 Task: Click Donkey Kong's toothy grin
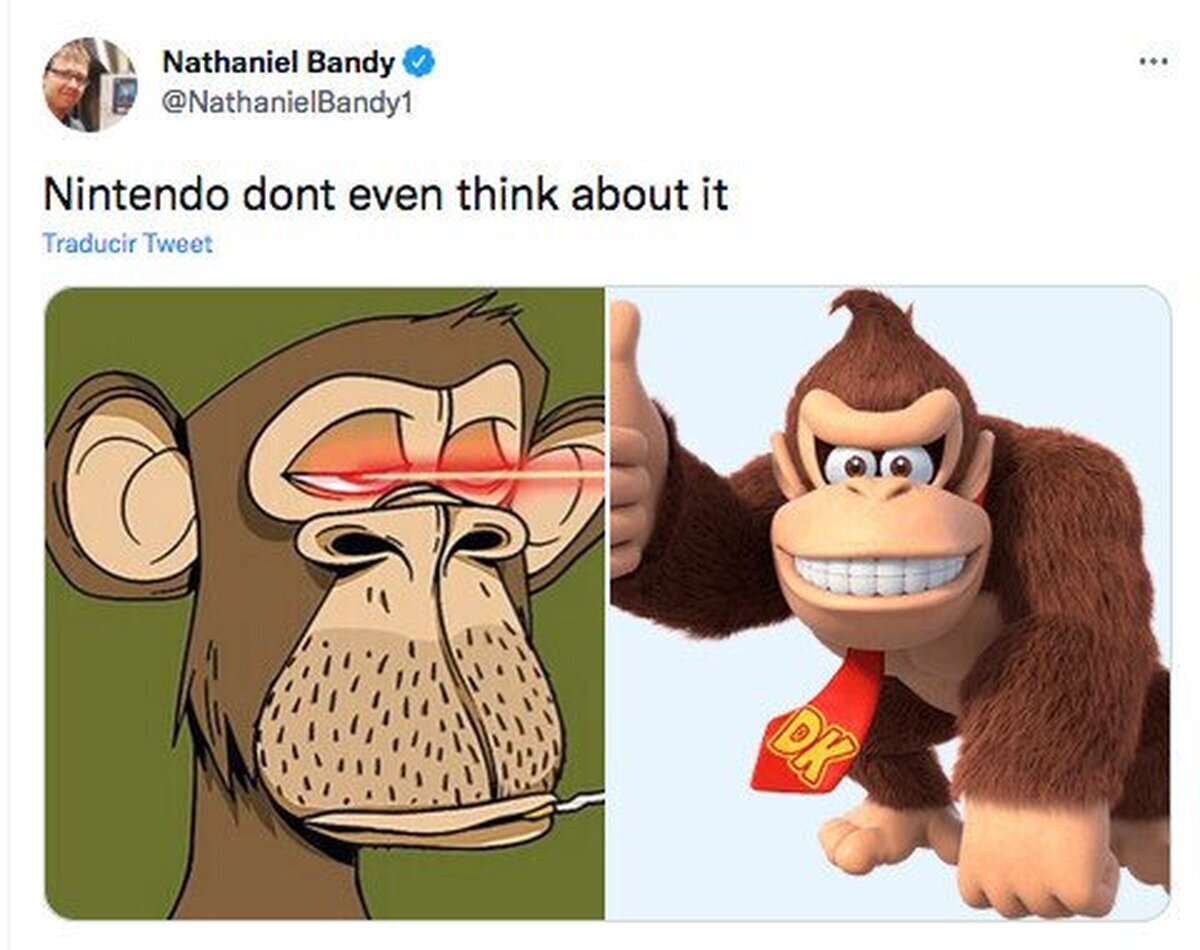tap(880, 576)
